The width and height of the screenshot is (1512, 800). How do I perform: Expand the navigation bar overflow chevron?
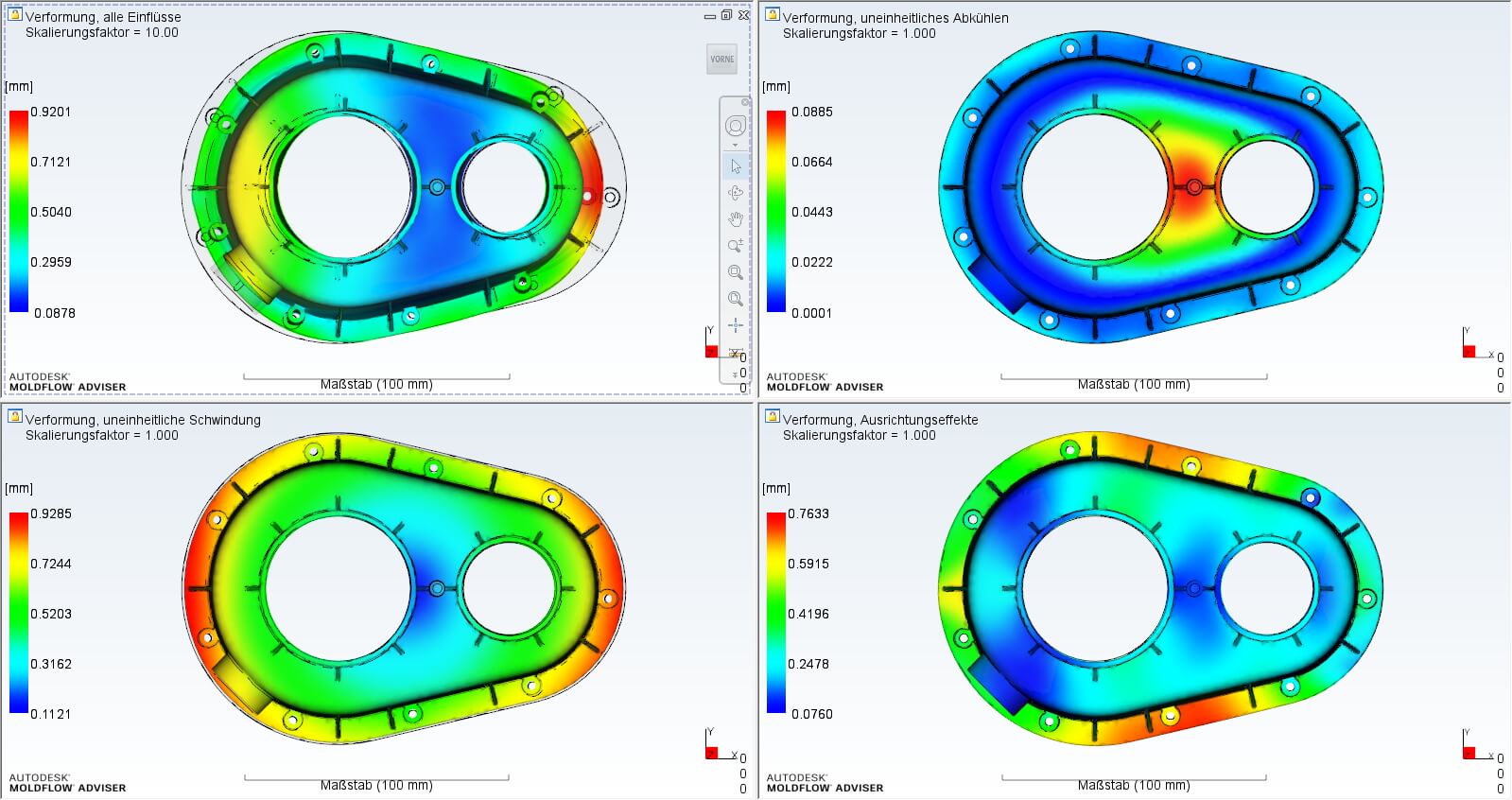(735, 375)
